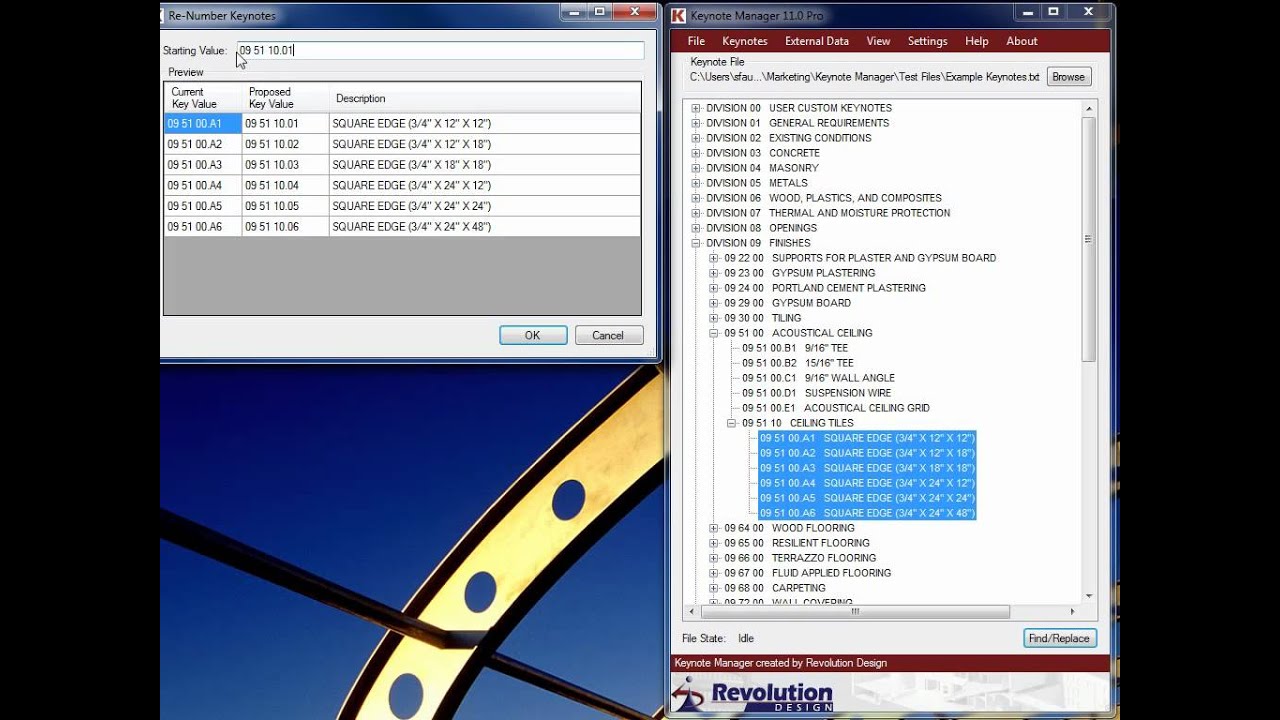This screenshot has height=720, width=1280.
Task: Click scroll-right arrow of keynote tree
Action: pyautogui.click(x=1073, y=611)
